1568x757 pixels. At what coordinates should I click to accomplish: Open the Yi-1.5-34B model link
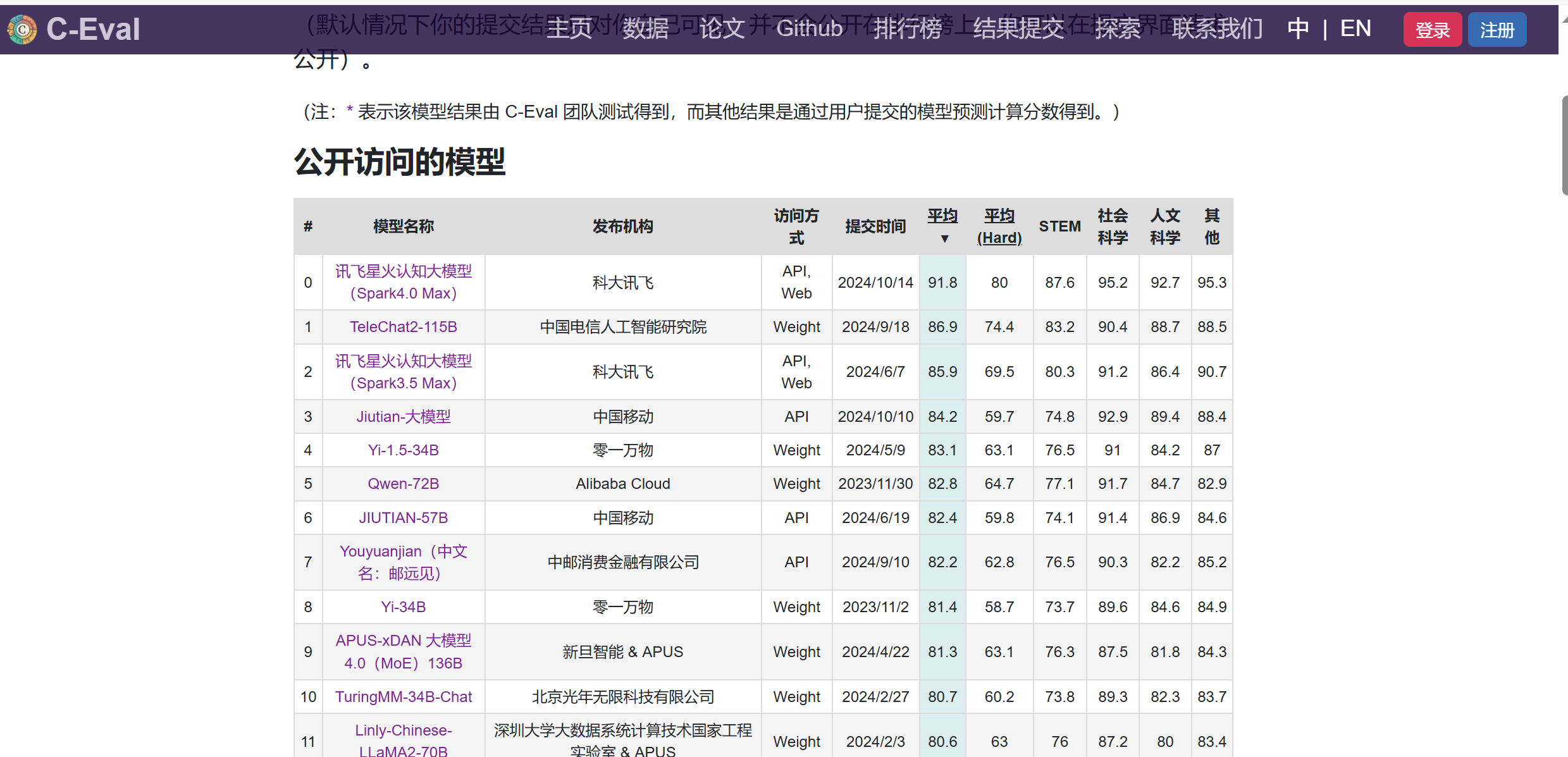403,450
